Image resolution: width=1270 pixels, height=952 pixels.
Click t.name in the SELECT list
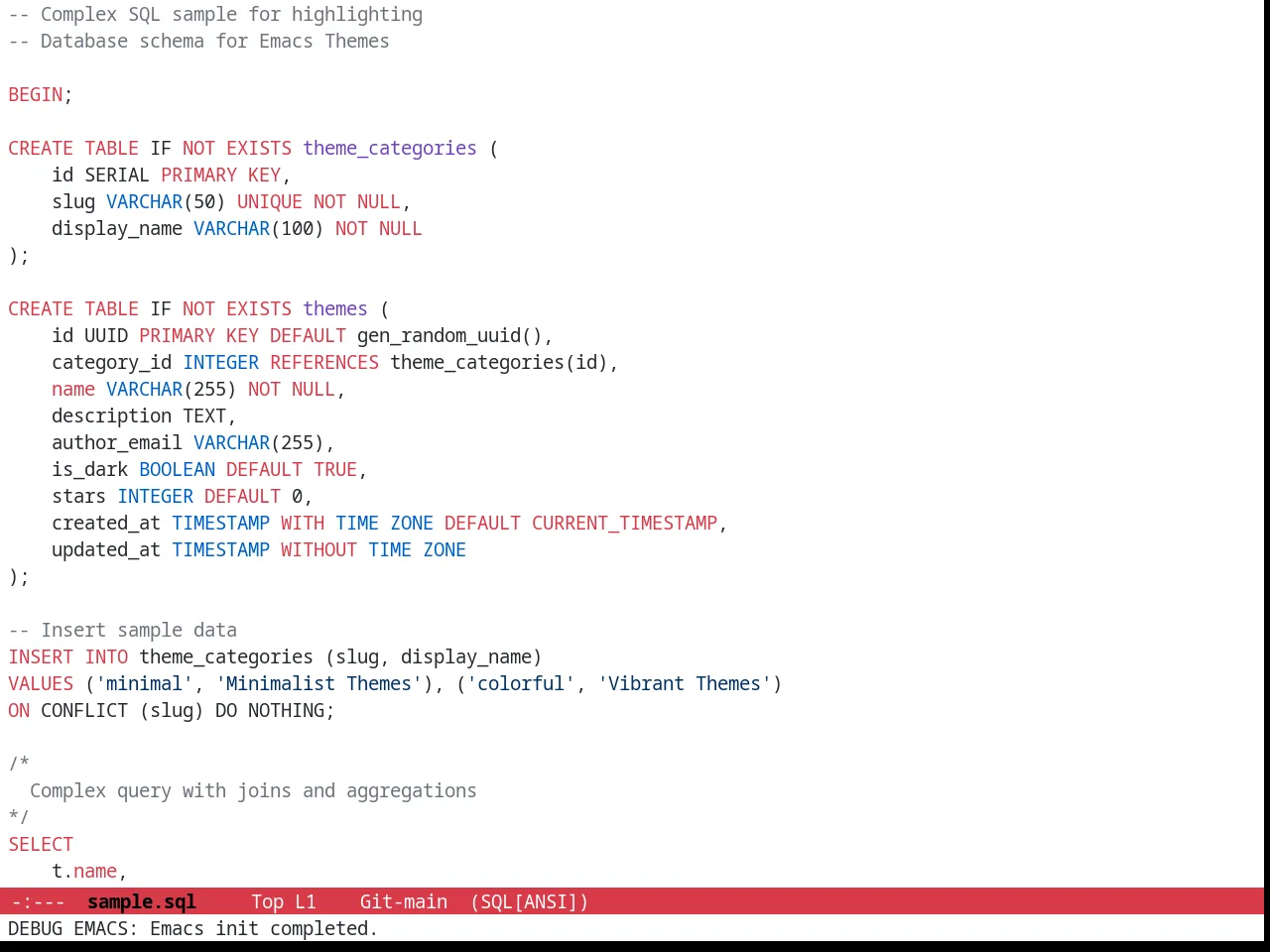(84, 871)
